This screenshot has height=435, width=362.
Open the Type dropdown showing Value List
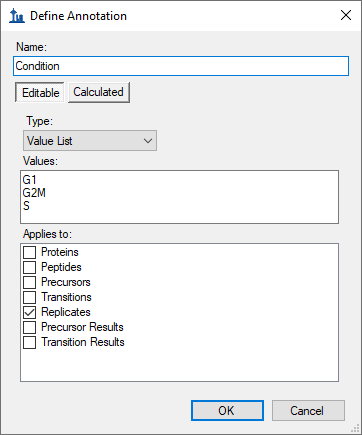(x=90, y=141)
